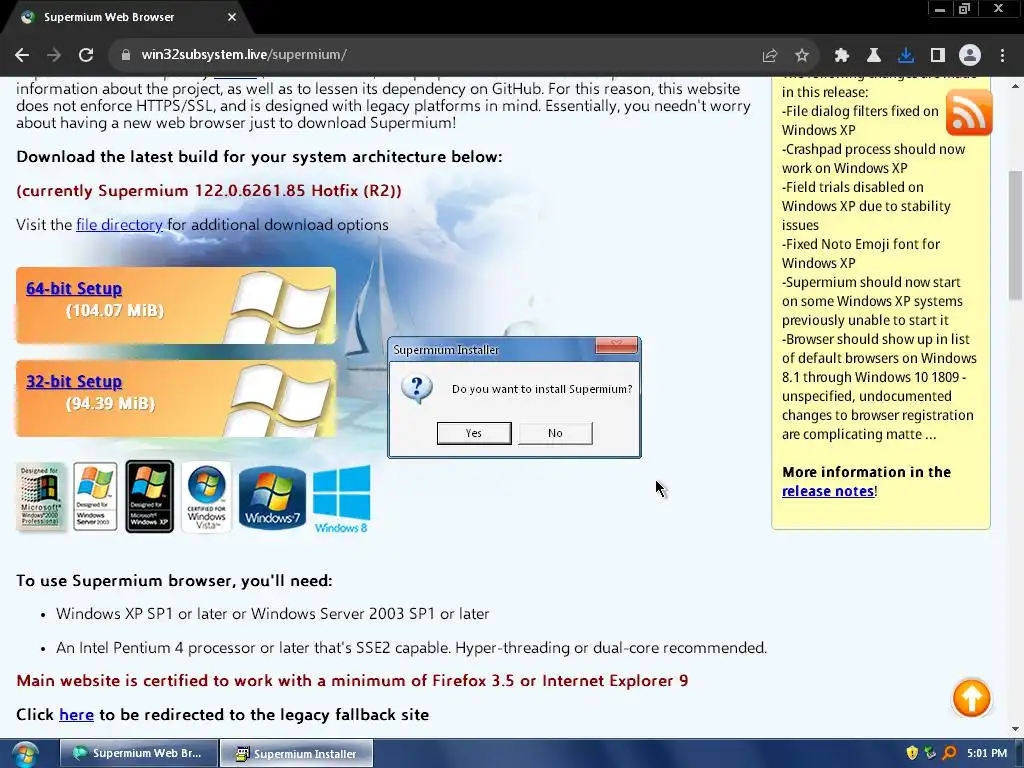Image resolution: width=1024 pixels, height=768 pixels.
Task: Click Yes to install Supermium
Action: pos(474,433)
